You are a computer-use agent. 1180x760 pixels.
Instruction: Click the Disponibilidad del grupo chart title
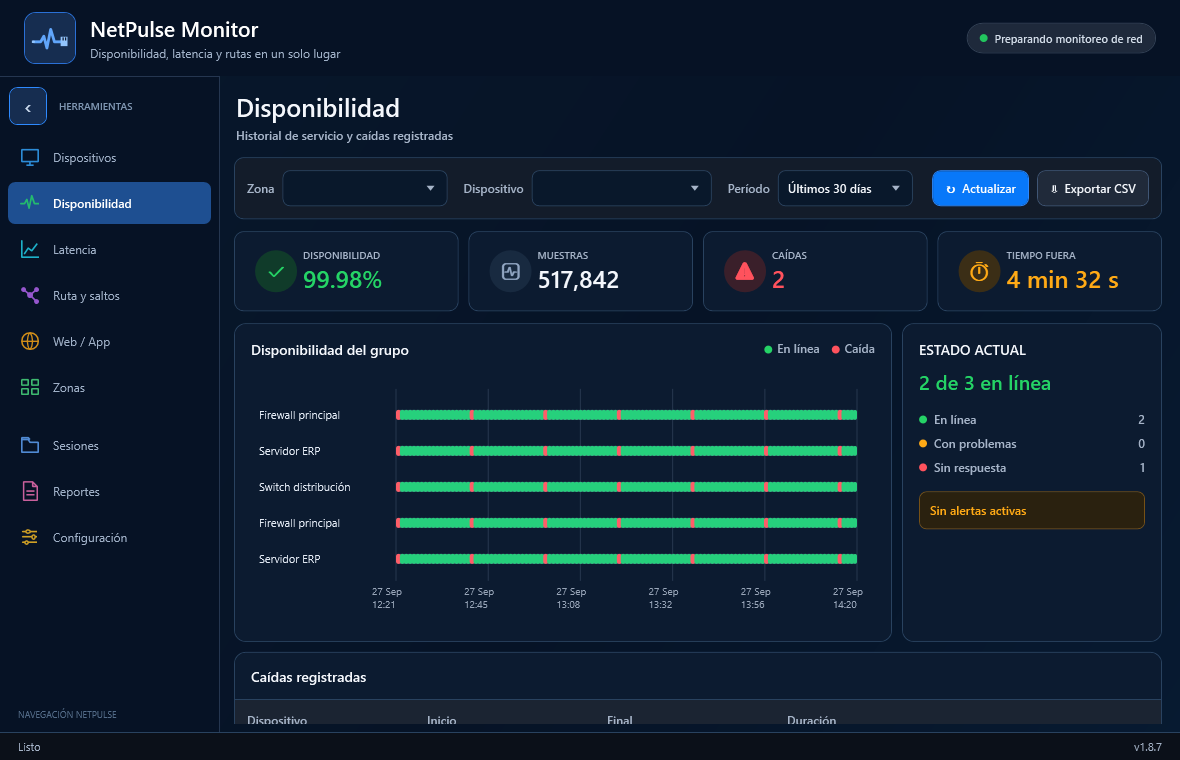330,350
